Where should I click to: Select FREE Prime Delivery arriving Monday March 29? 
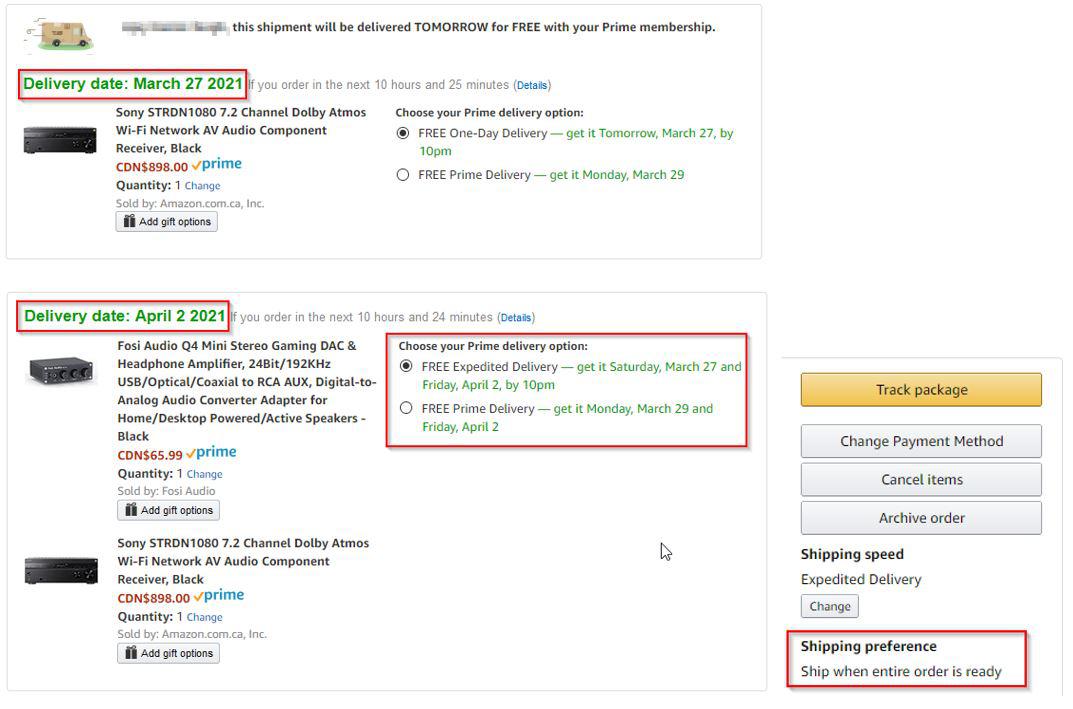point(403,174)
